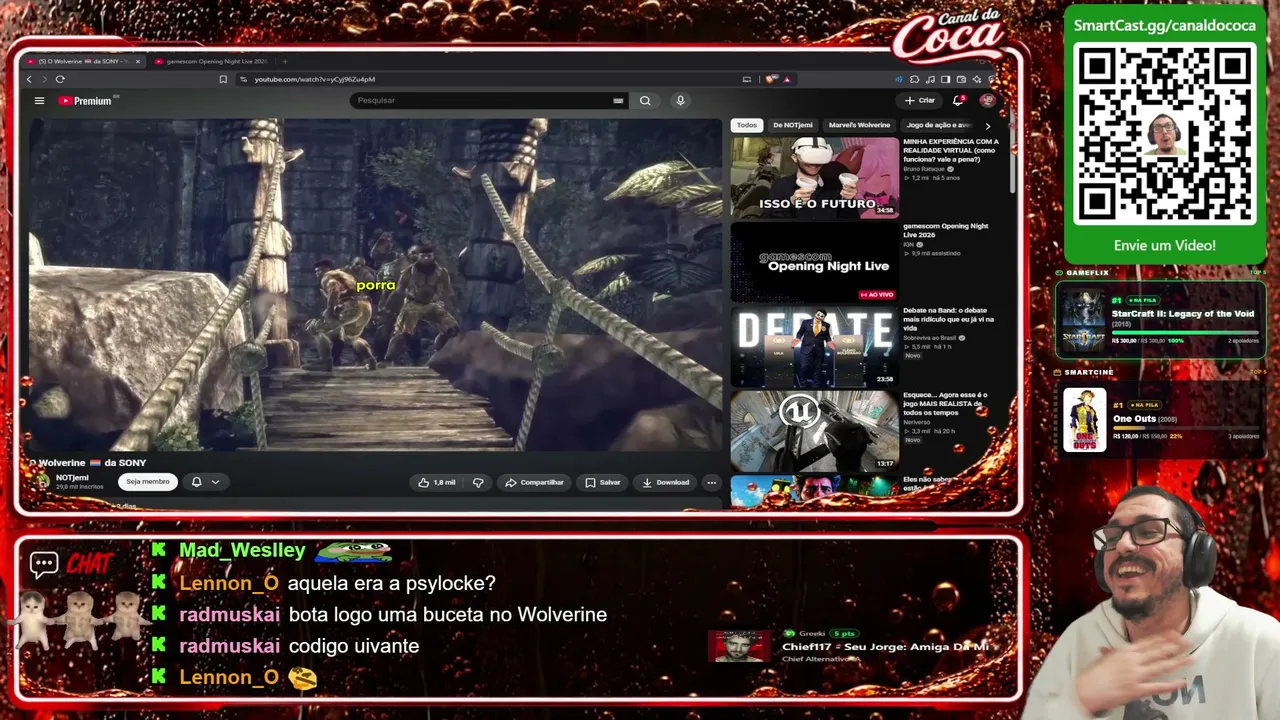Start voice search with the microphone icon
Screen dimensions: 1280x720
[680, 100]
